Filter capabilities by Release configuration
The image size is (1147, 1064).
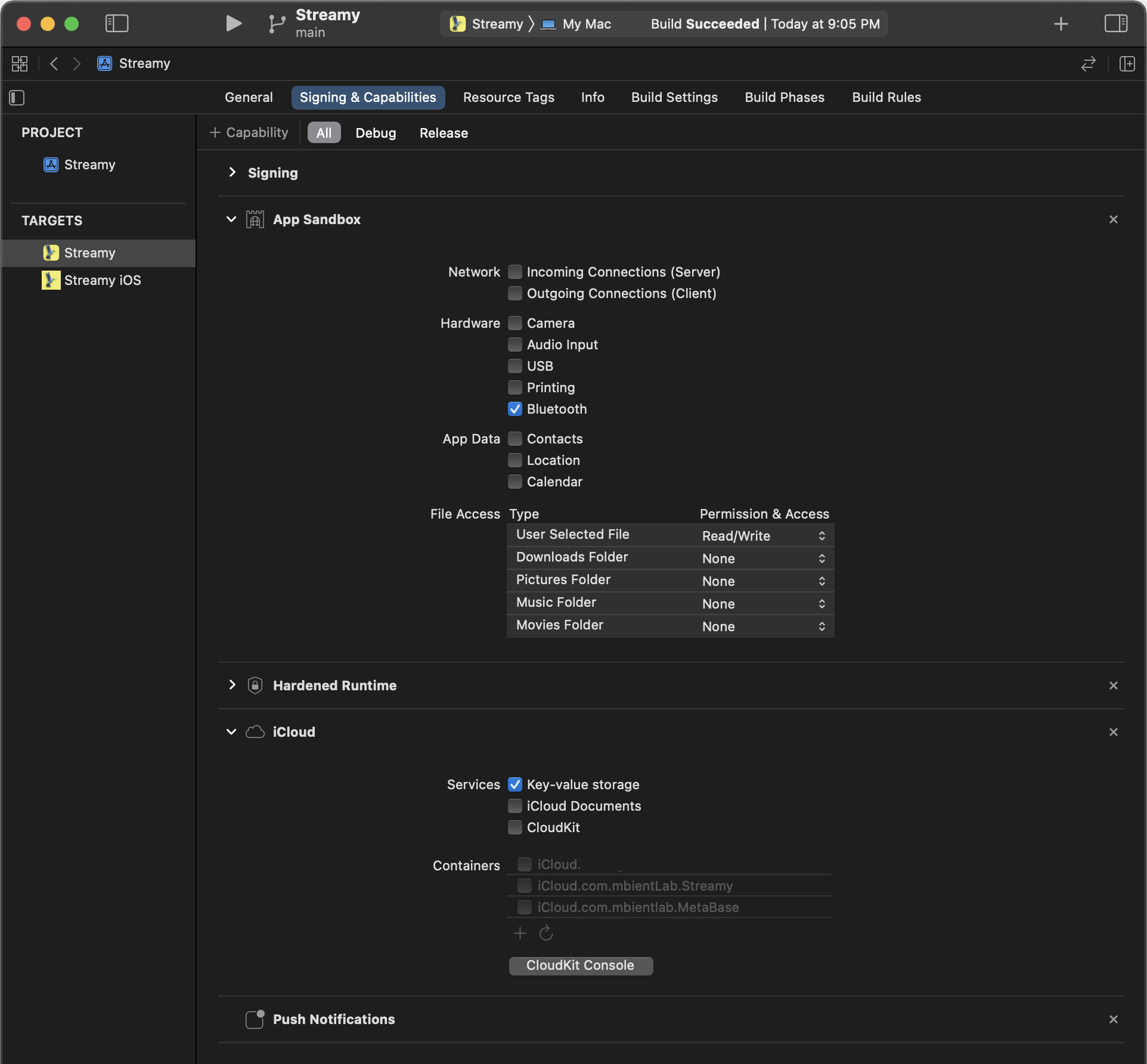click(444, 133)
